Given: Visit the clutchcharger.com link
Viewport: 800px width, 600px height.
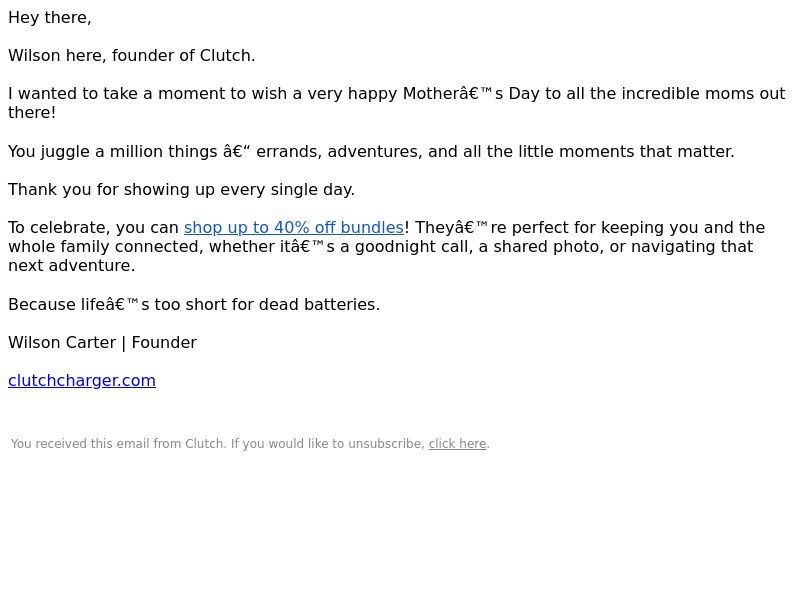Looking at the screenshot, I should [x=82, y=381].
